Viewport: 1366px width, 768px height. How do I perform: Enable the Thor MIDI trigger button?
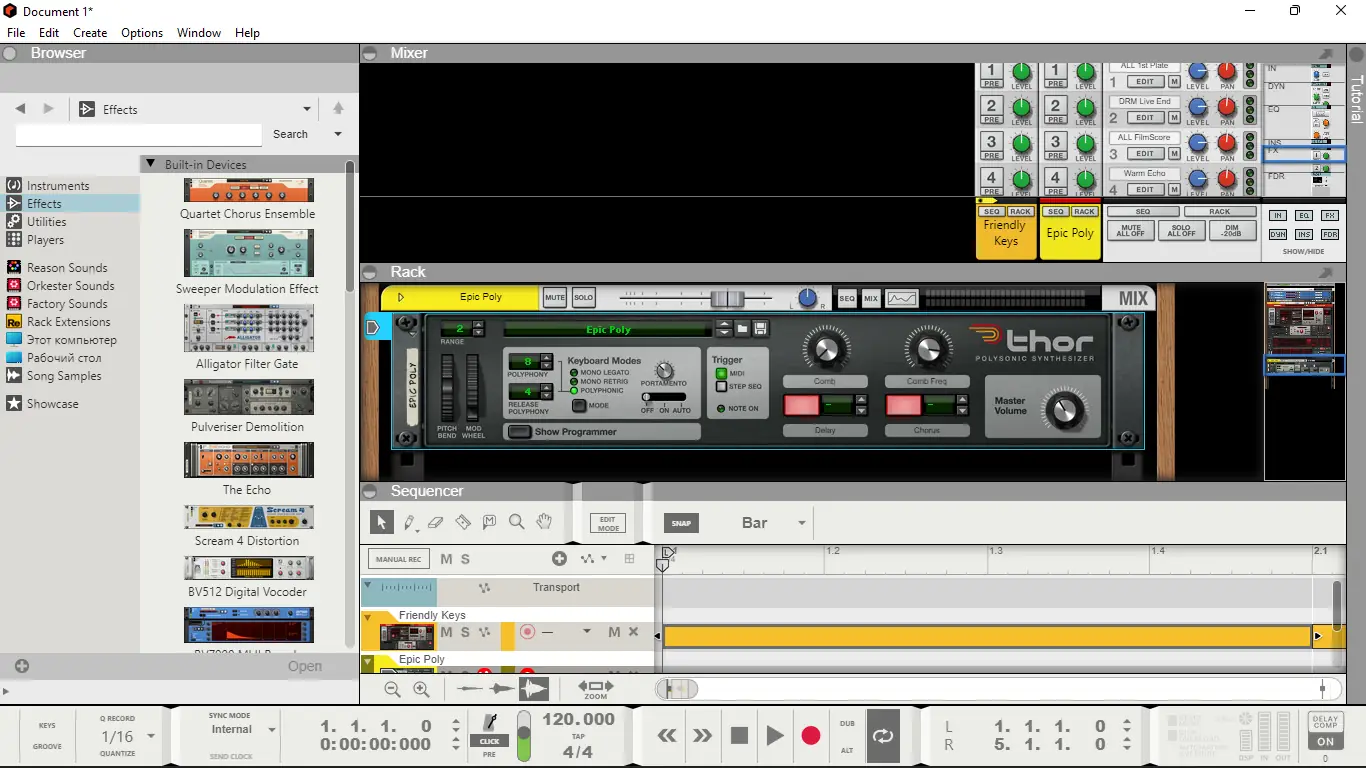coord(721,373)
